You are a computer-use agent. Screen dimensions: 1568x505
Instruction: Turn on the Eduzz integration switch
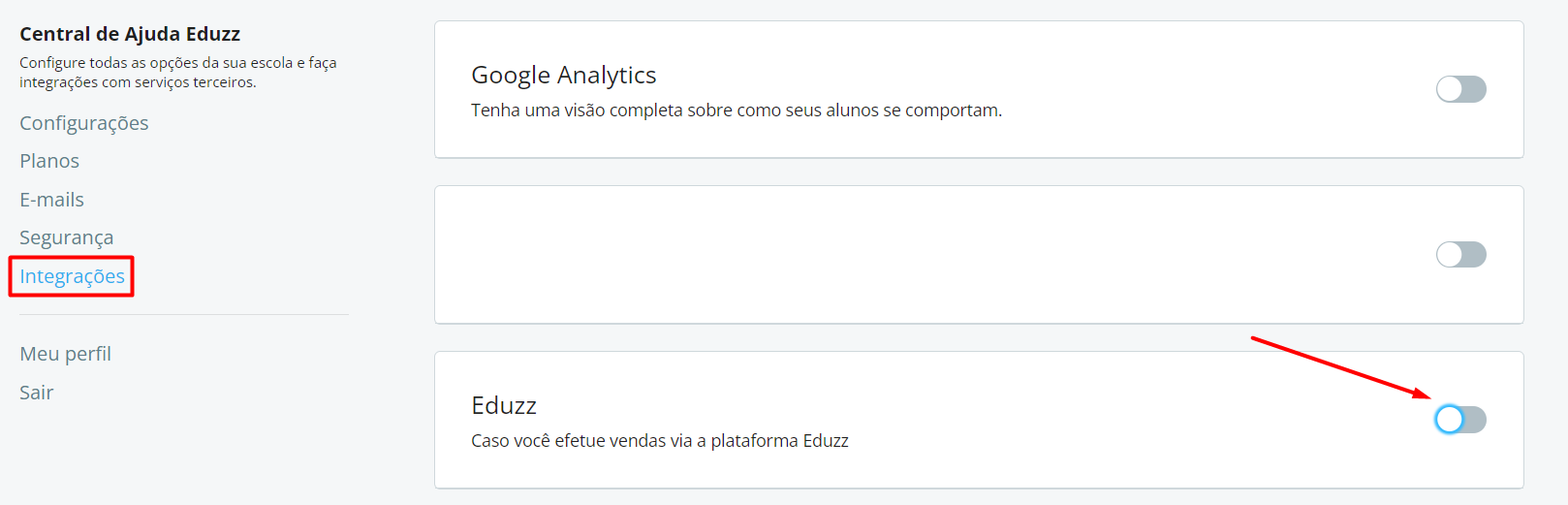pos(1460,420)
